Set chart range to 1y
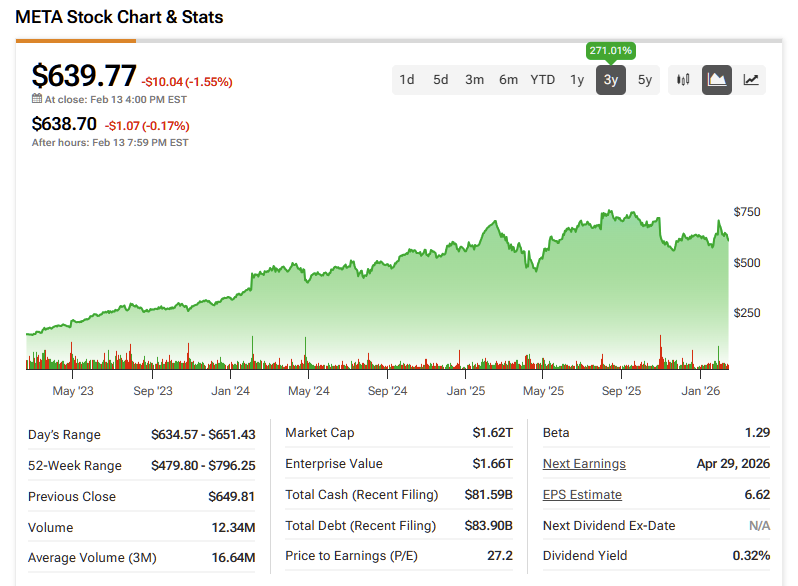Image resolution: width=798 pixels, height=586 pixels. tap(577, 80)
